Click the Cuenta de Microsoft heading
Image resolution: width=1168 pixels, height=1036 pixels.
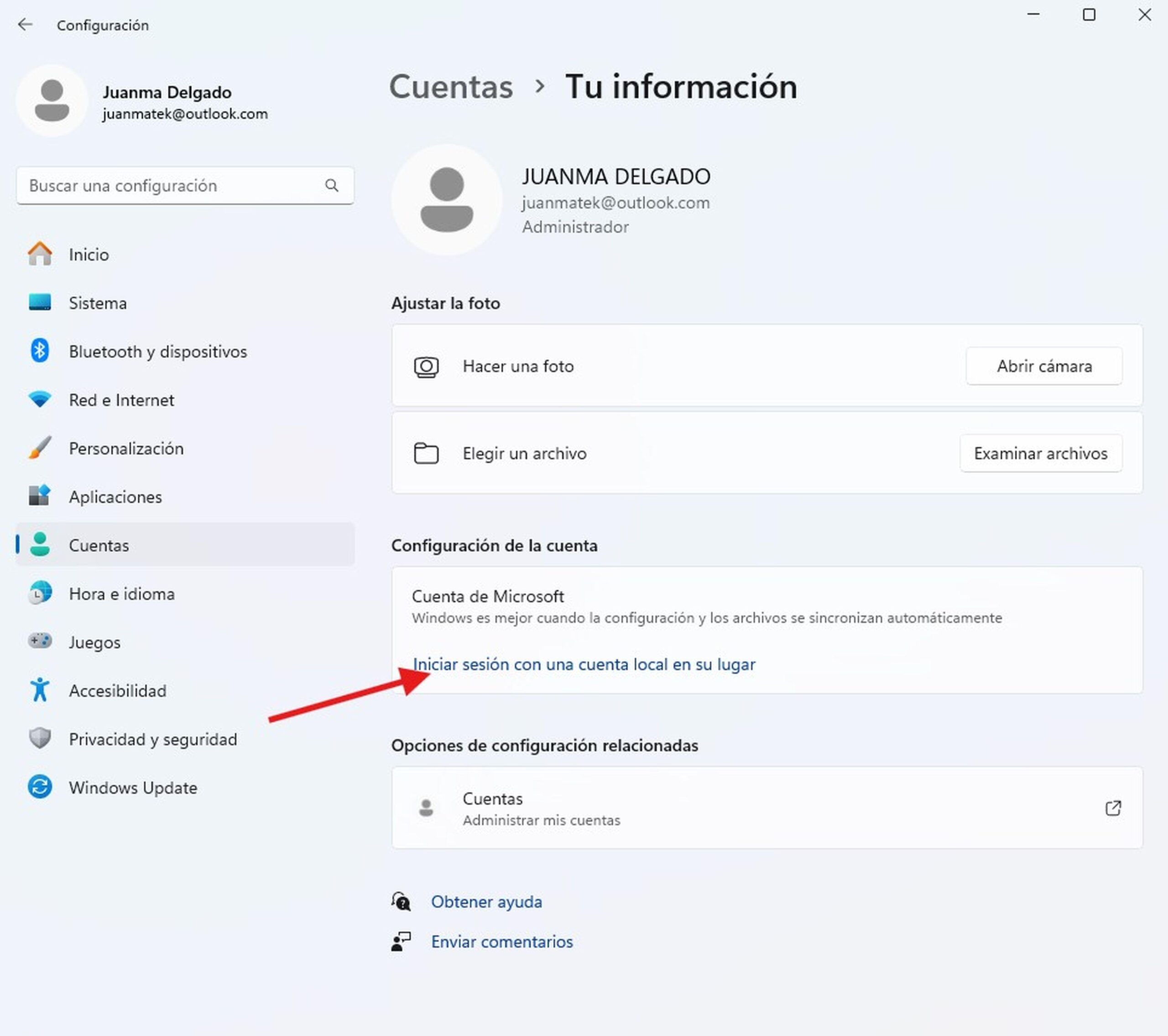coord(487,596)
